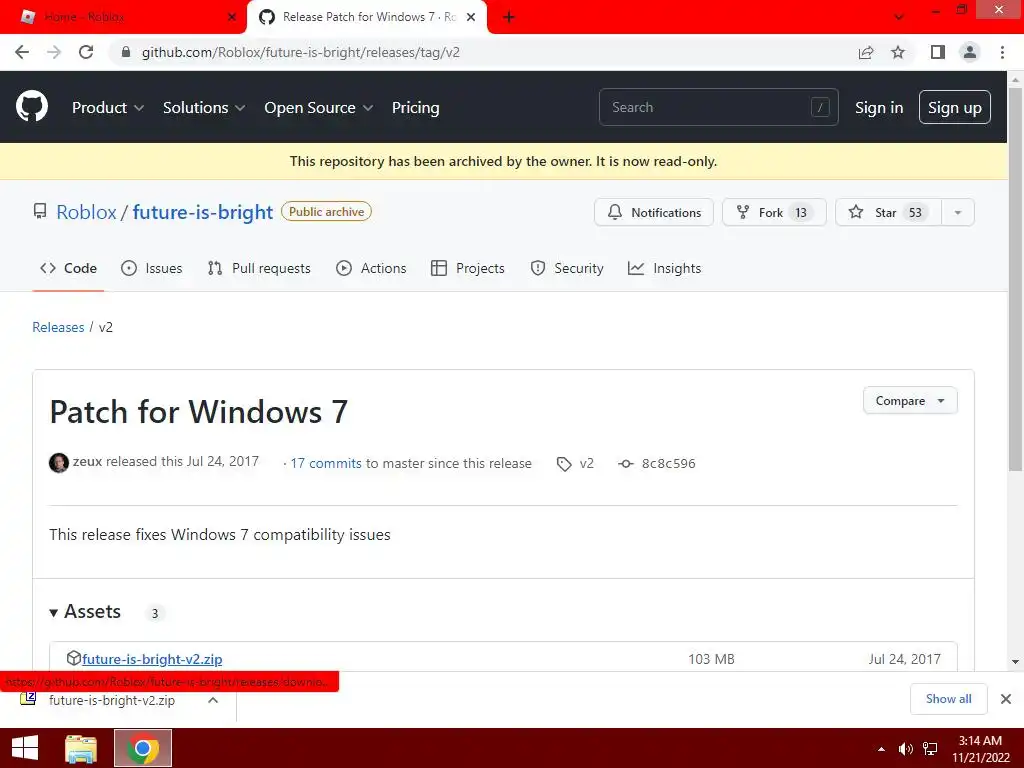The width and height of the screenshot is (1024, 768).
Task: Click the Notifications bell button
Action: pyautogui.click(x=654, y=212)
